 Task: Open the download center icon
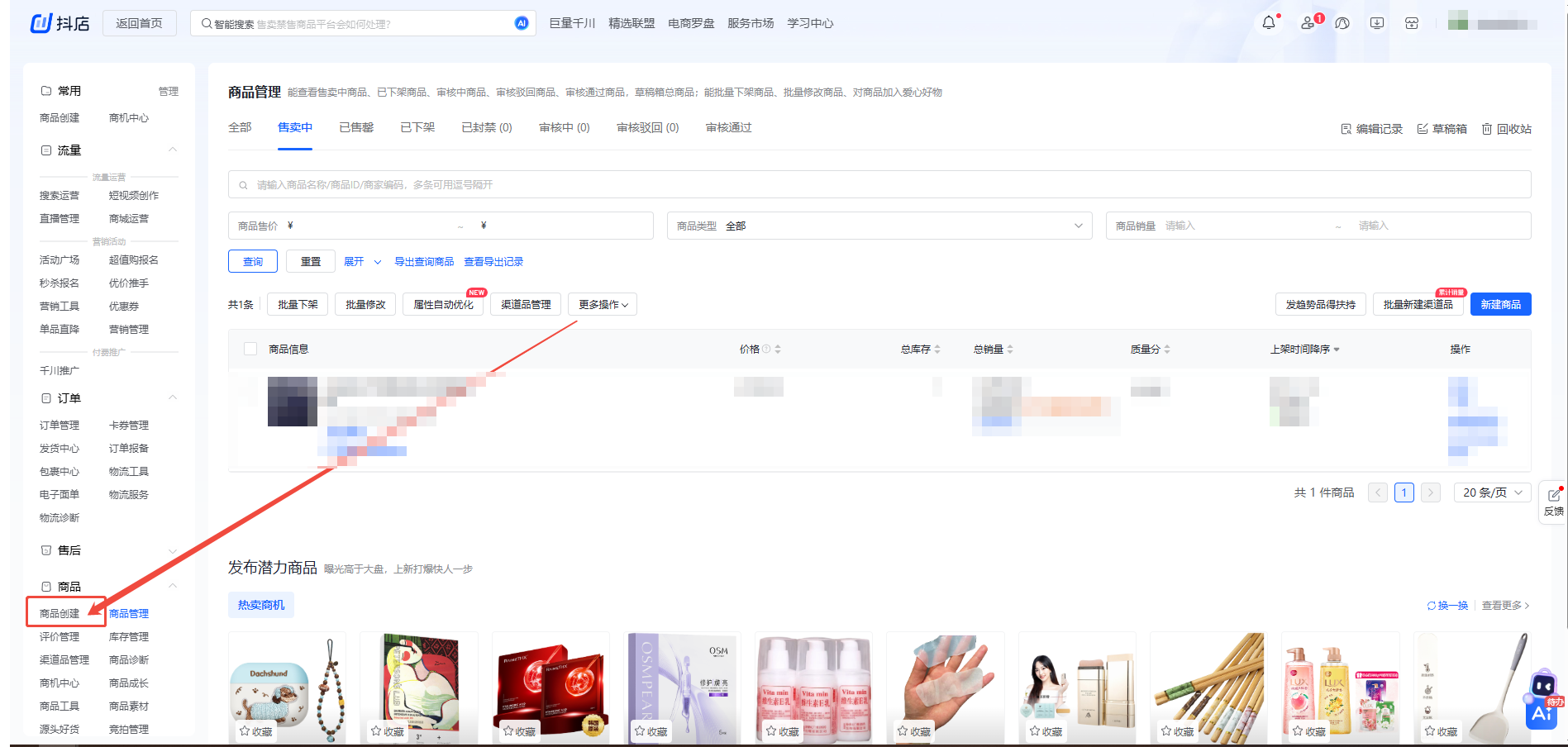click(1376, 23)
